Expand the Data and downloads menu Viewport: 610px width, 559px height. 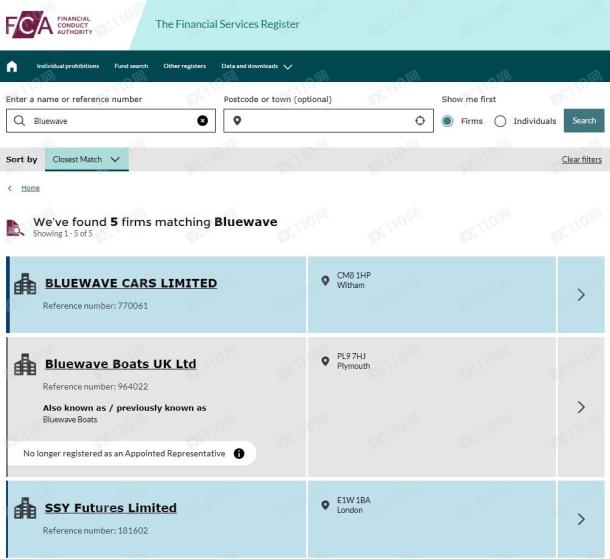tap(257, 67)
